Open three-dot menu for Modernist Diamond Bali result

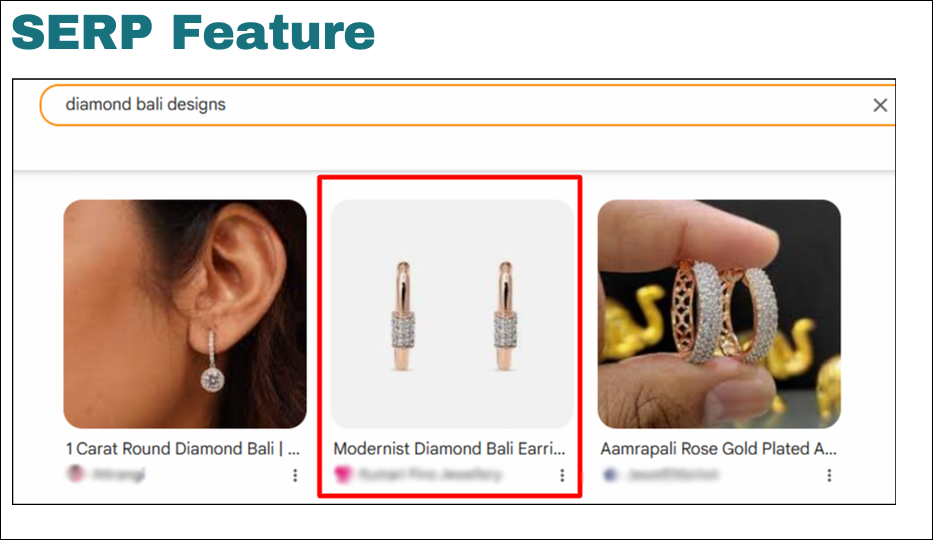coord(562,475)
